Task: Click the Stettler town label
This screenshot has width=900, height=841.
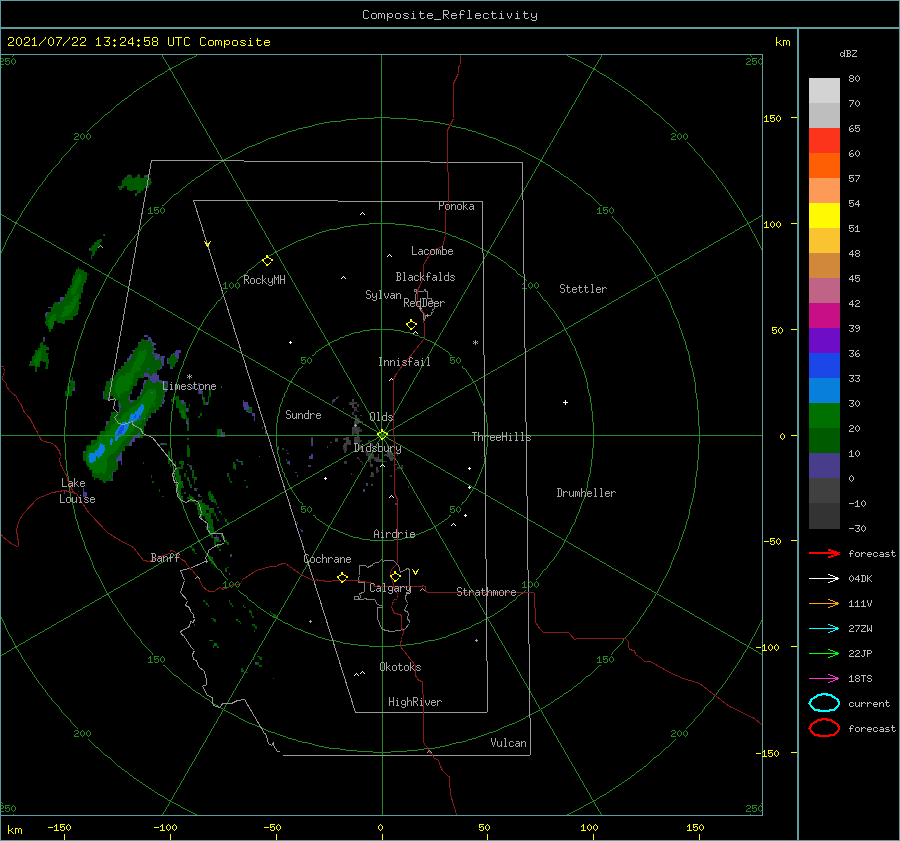Action: pyautogui.click(x=583, y=289)
